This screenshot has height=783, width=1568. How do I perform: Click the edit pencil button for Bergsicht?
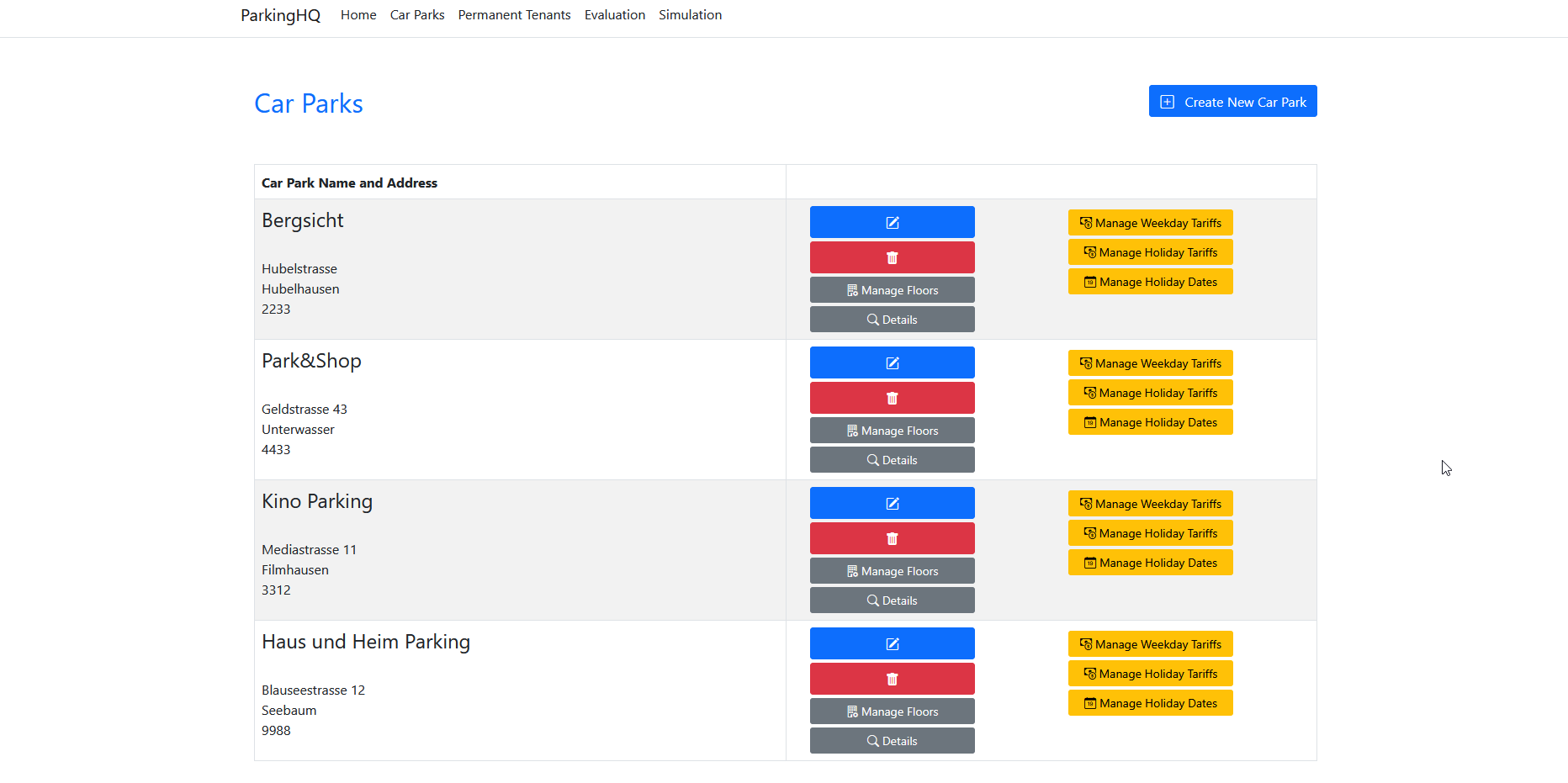pos(892,222)
